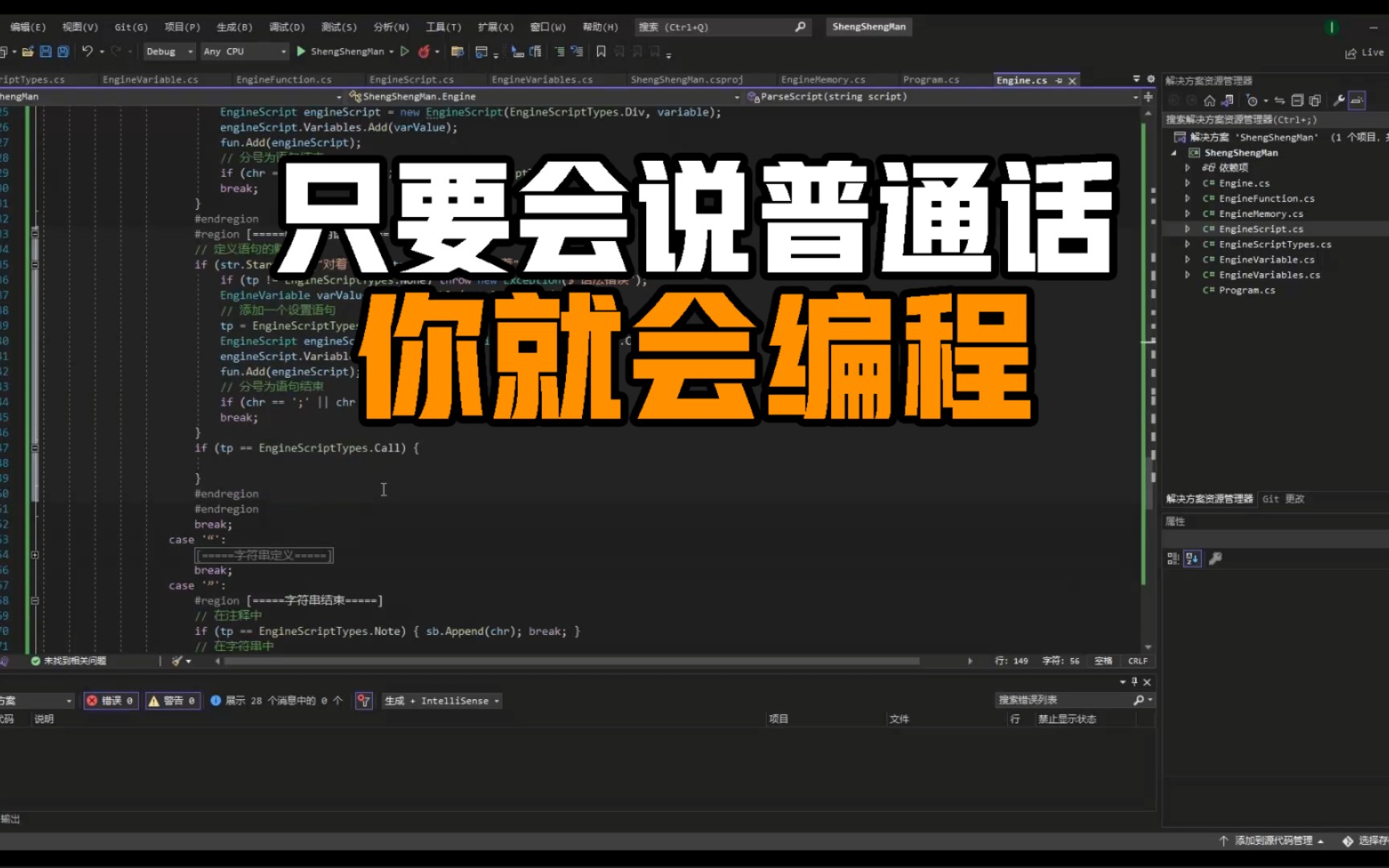Click the Save icon in toolbar
Image resolution: width=1389 pixels, height=868 pixels.
click(x=46, y=51)
